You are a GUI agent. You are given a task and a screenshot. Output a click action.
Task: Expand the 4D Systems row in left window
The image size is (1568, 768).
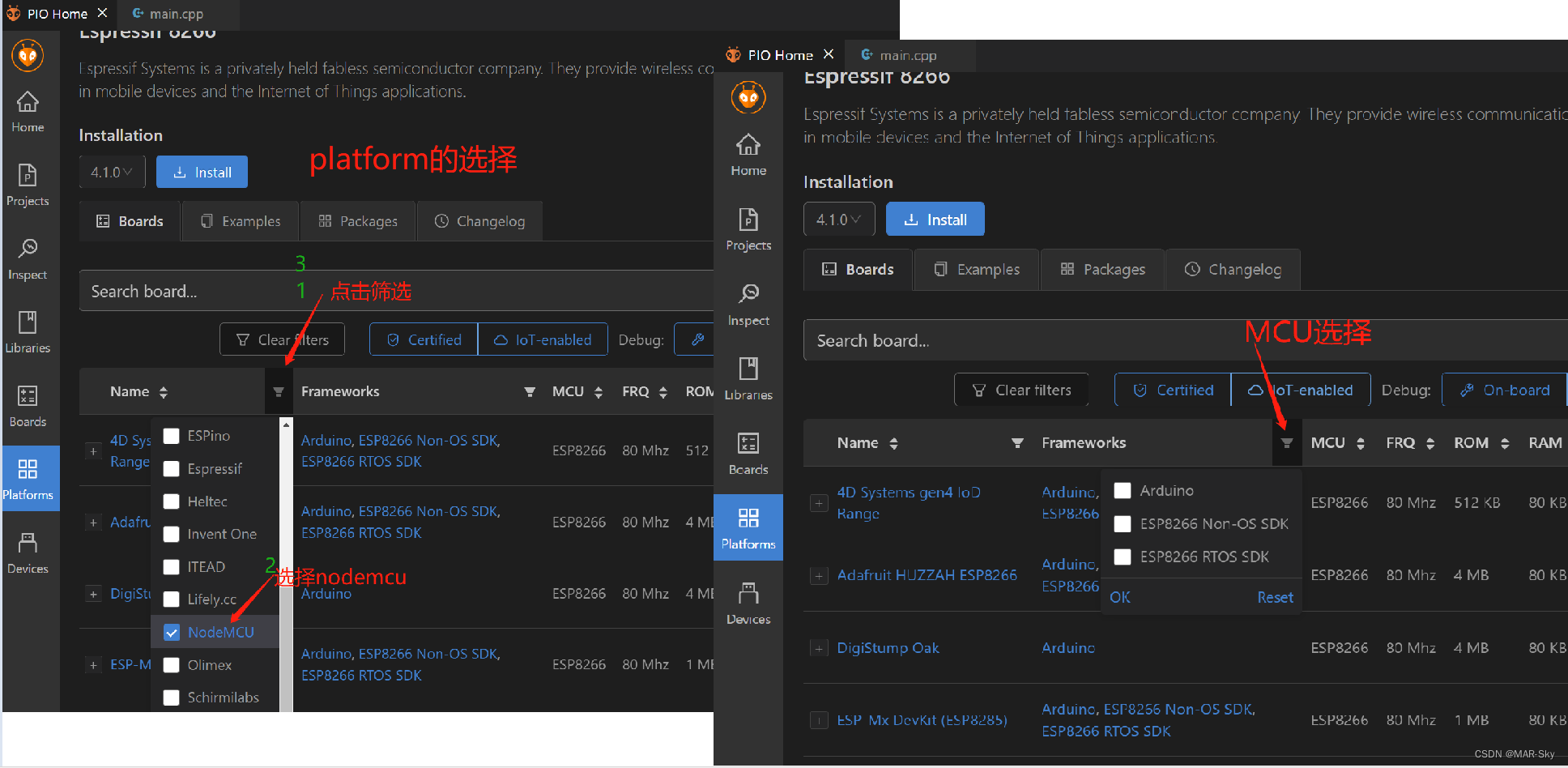[x=93, y=451]
